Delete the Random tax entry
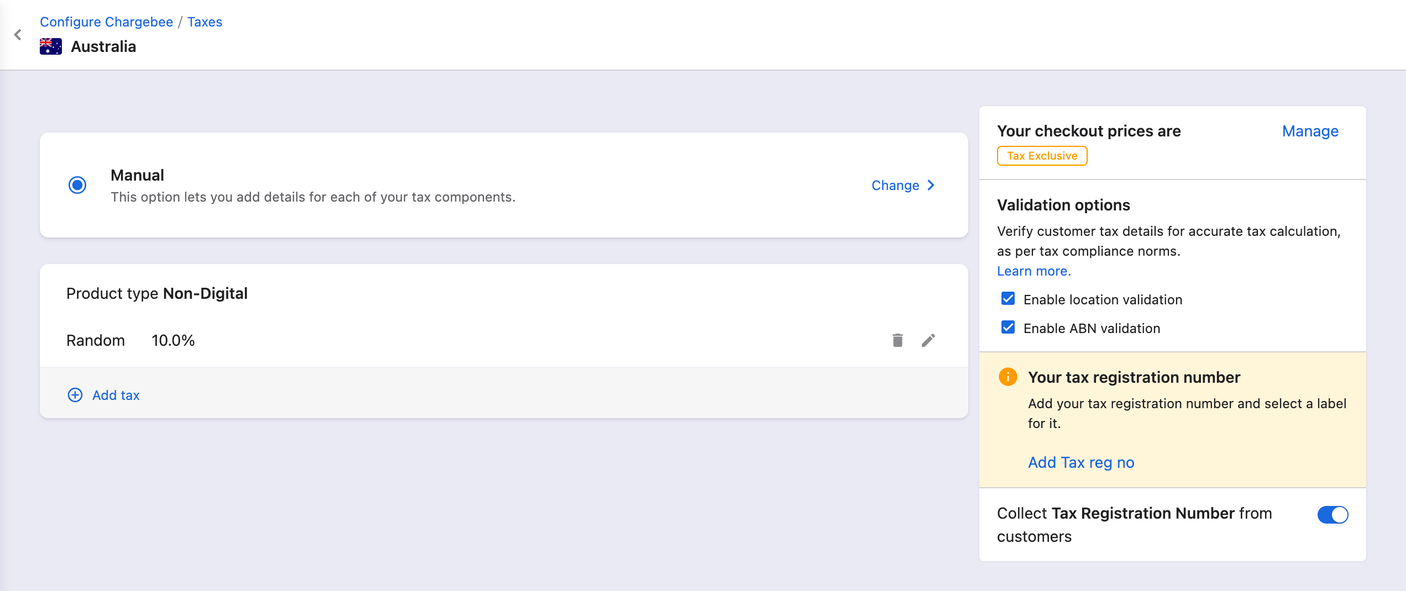 coord(897,341)
